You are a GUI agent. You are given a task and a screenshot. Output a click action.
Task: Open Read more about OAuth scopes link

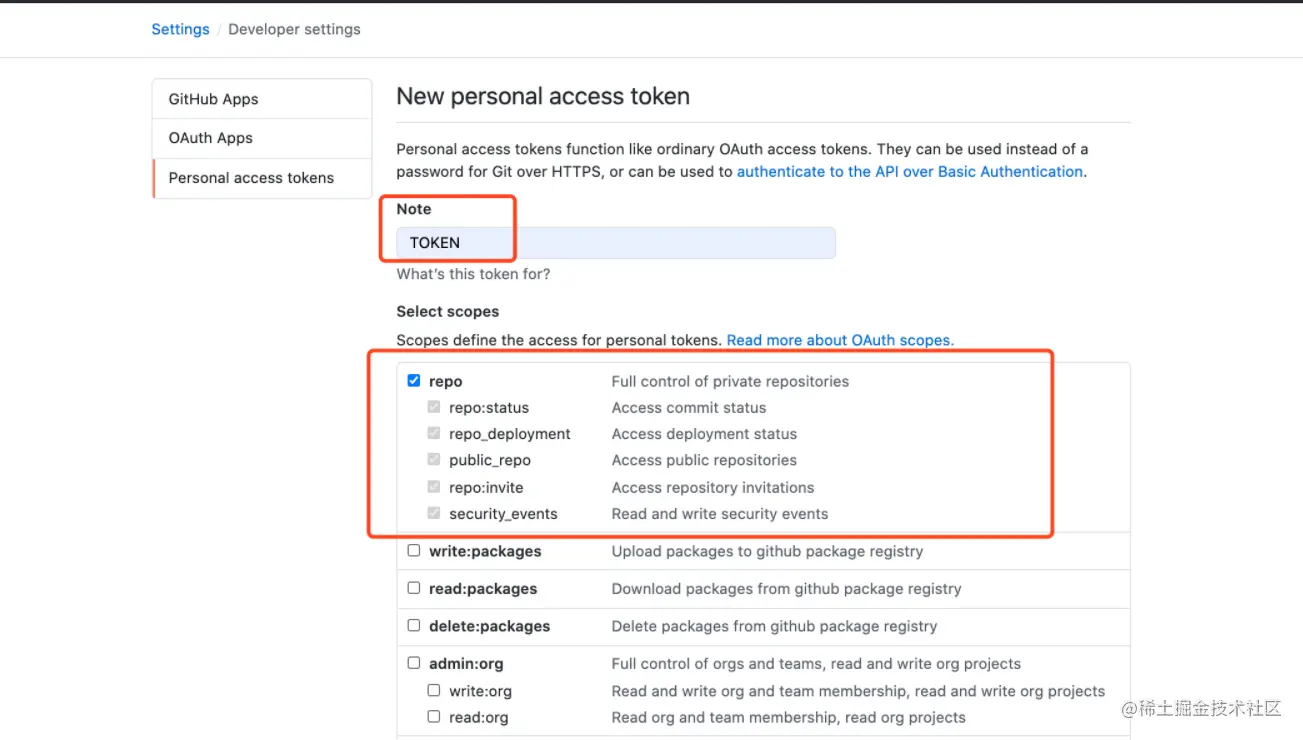pos(840,340)
